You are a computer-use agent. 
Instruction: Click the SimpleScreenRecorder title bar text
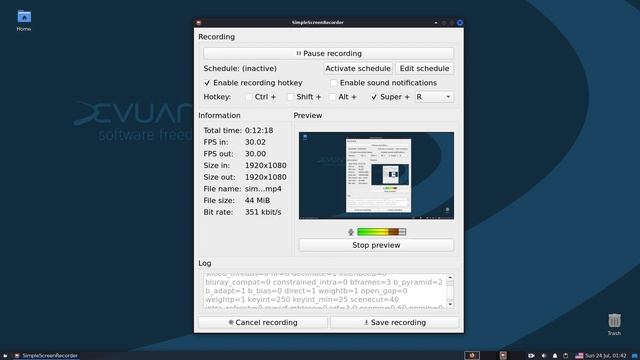(318, 22)
